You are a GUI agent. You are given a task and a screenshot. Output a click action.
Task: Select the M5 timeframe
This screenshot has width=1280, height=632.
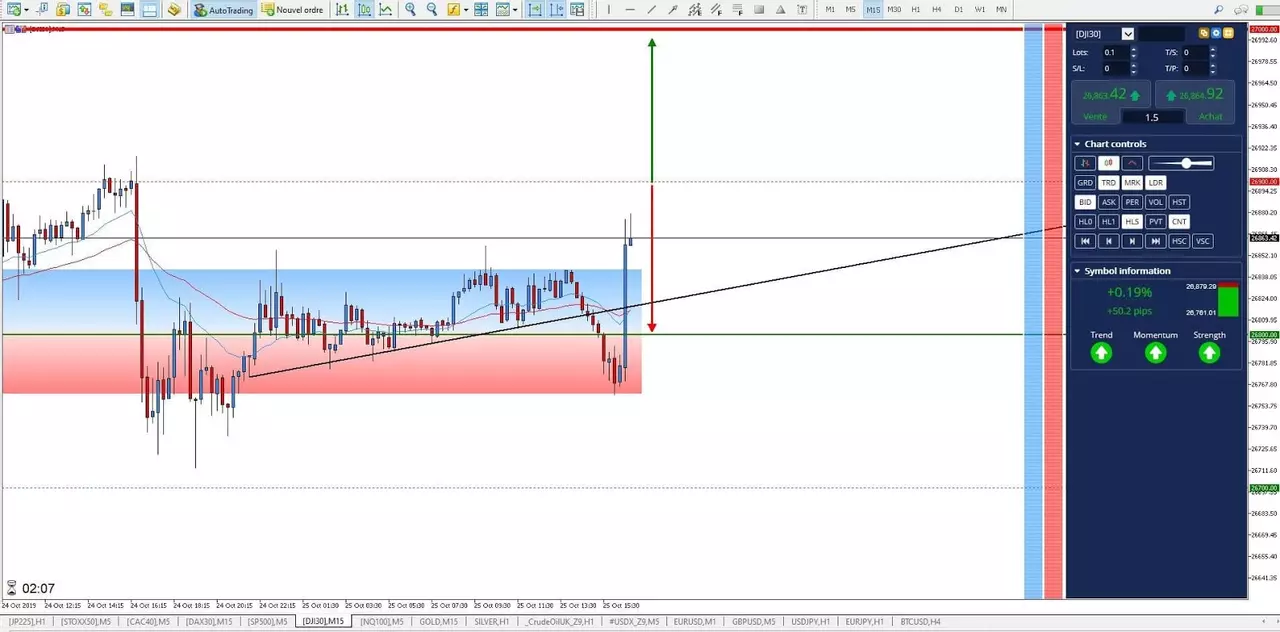pos(850,9)
